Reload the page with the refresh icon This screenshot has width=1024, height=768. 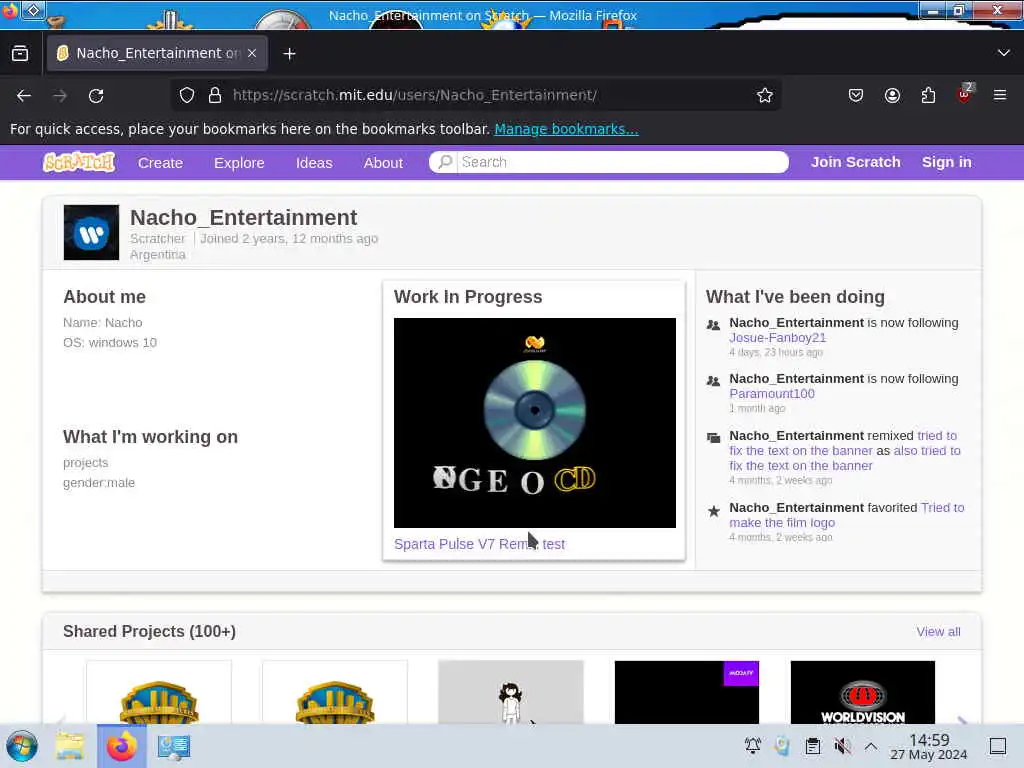tap(96, 95)
